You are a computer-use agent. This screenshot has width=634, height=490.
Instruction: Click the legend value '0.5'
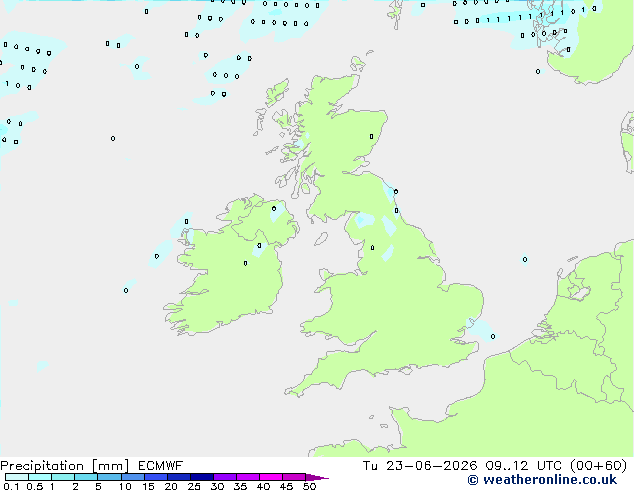(34, 486)
